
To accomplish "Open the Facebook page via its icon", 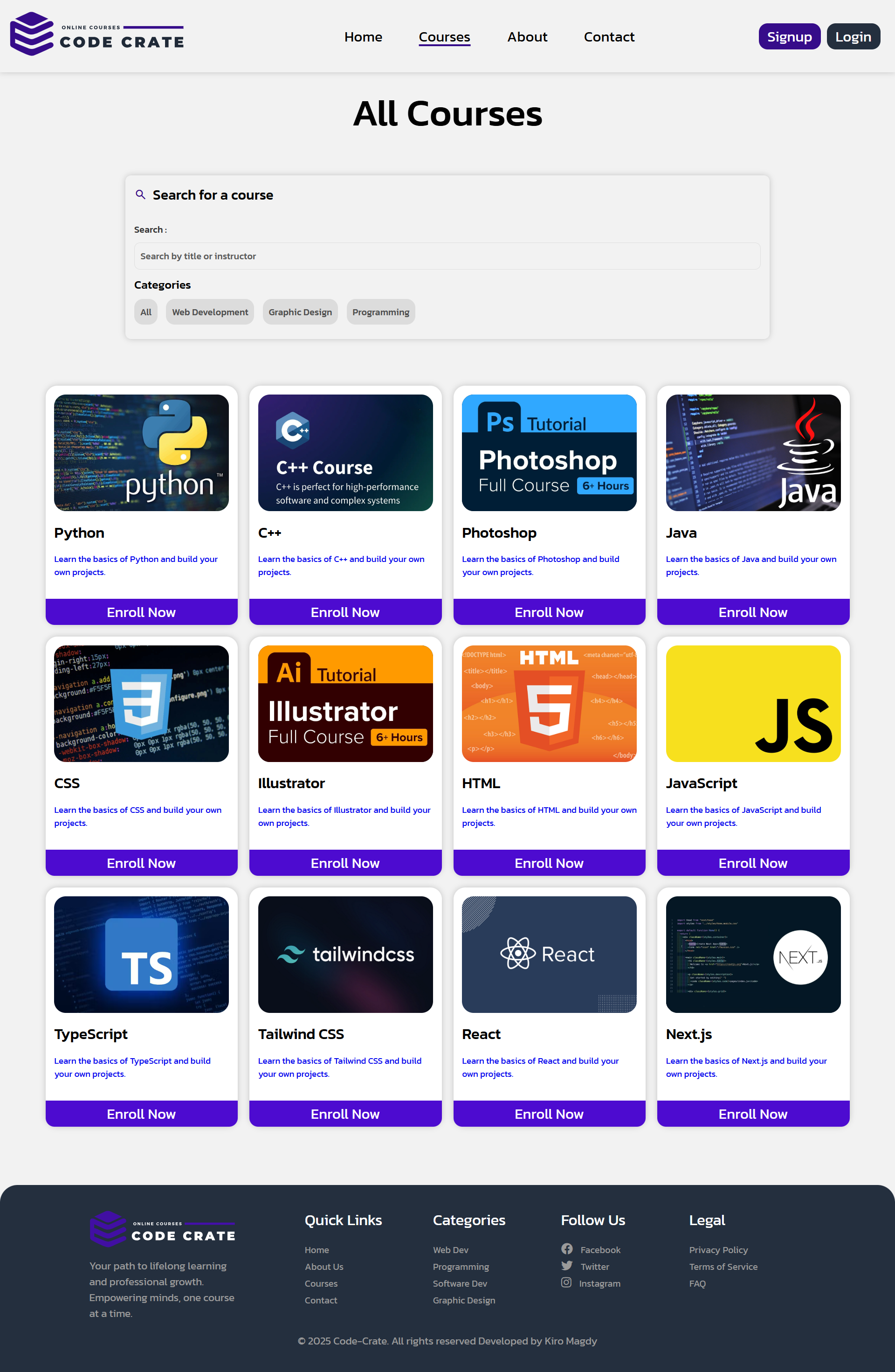I will (567, 1249).
